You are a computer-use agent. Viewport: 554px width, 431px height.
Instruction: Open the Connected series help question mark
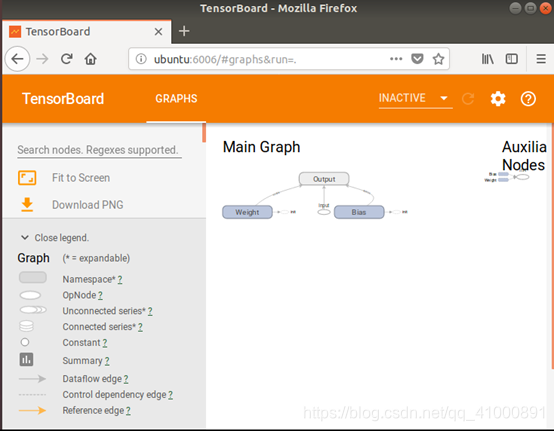tap(140, 327)
